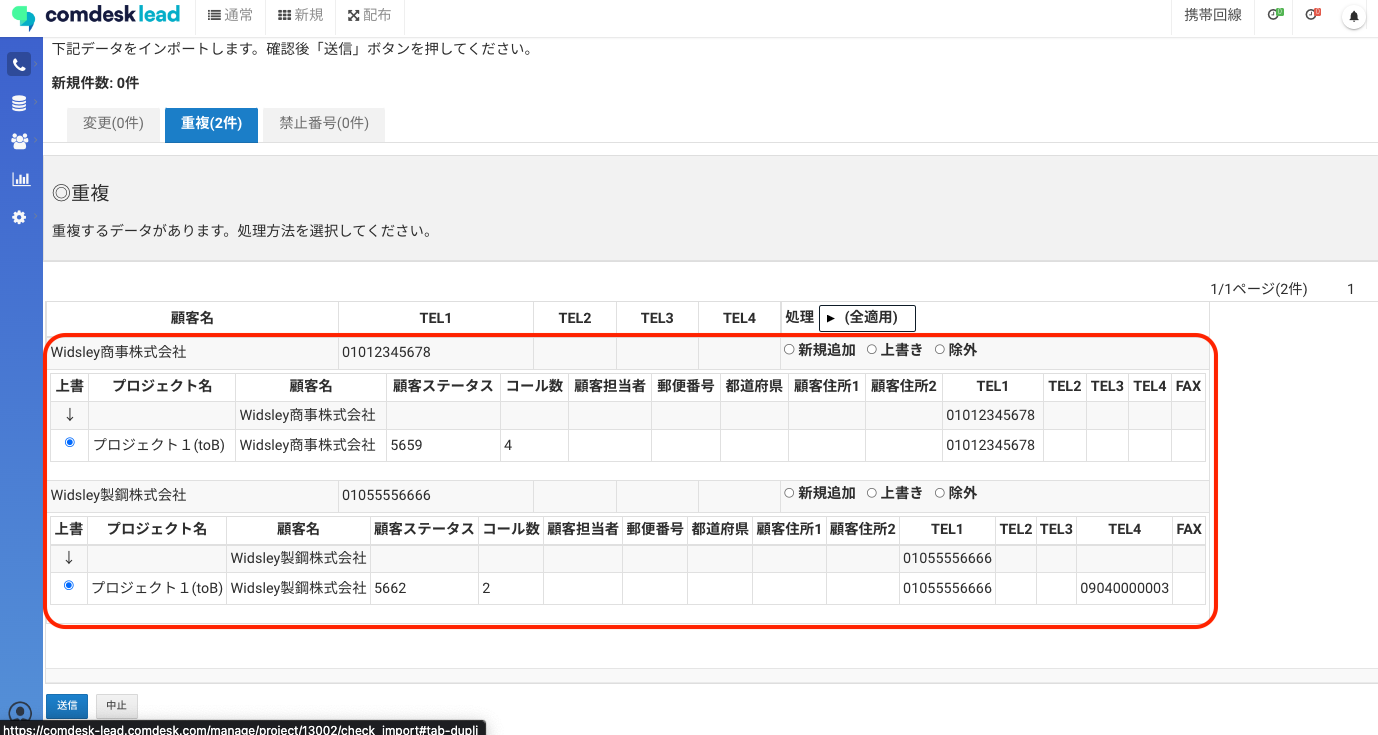Viewport: 1378px width, 735px height.
Task: Switch to the 禁止番号(0件) tab
Action: 323,124
